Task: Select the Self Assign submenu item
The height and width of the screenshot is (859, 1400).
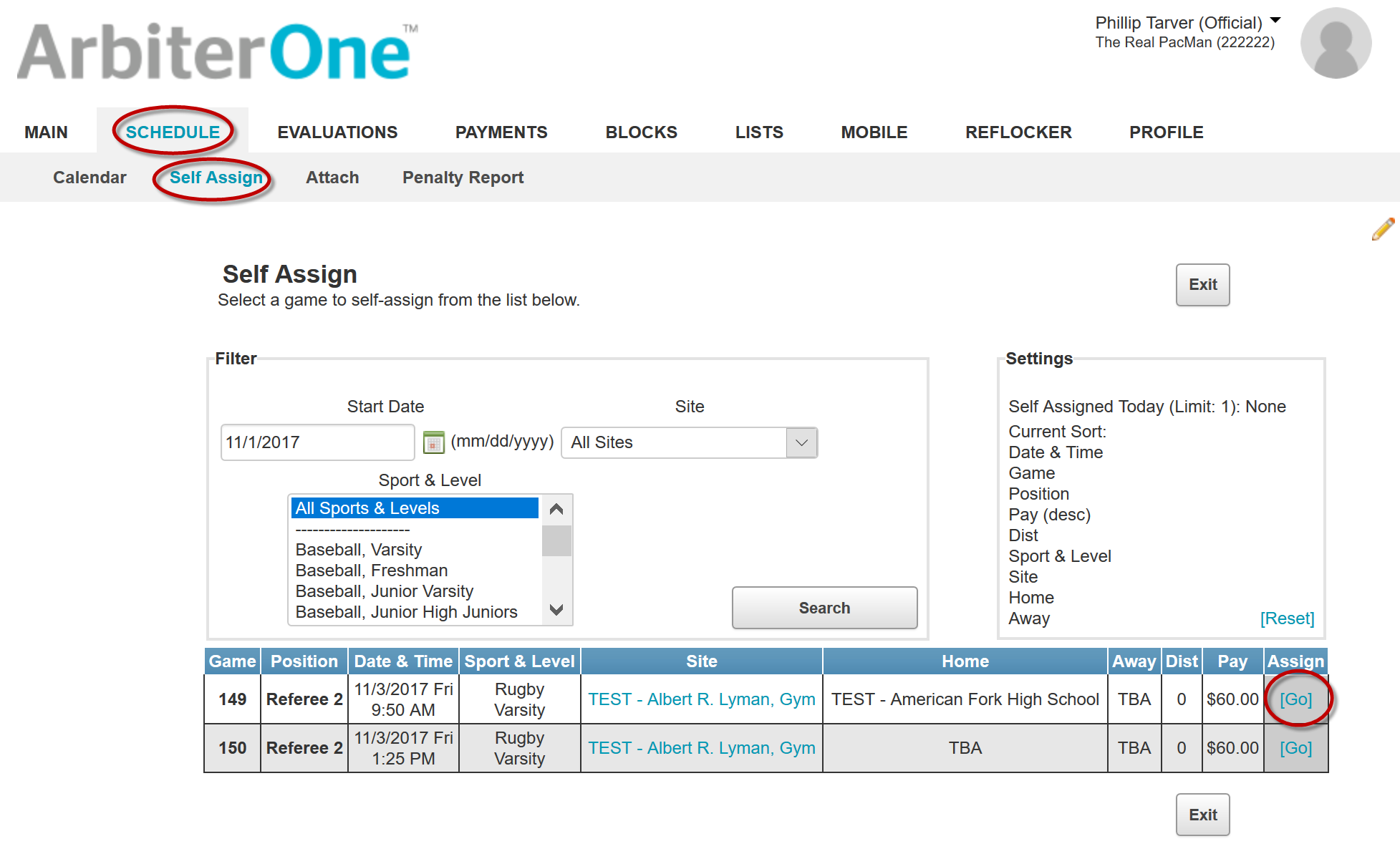Action: [x=216, y=178]
